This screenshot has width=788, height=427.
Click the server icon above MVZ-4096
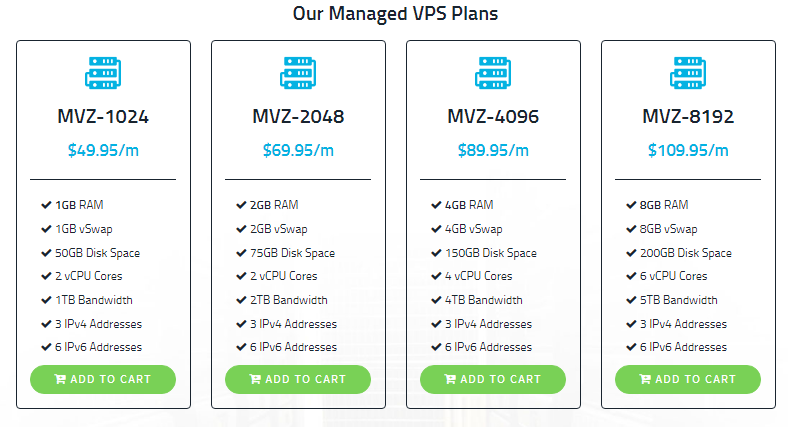click(x=493, y=74)
